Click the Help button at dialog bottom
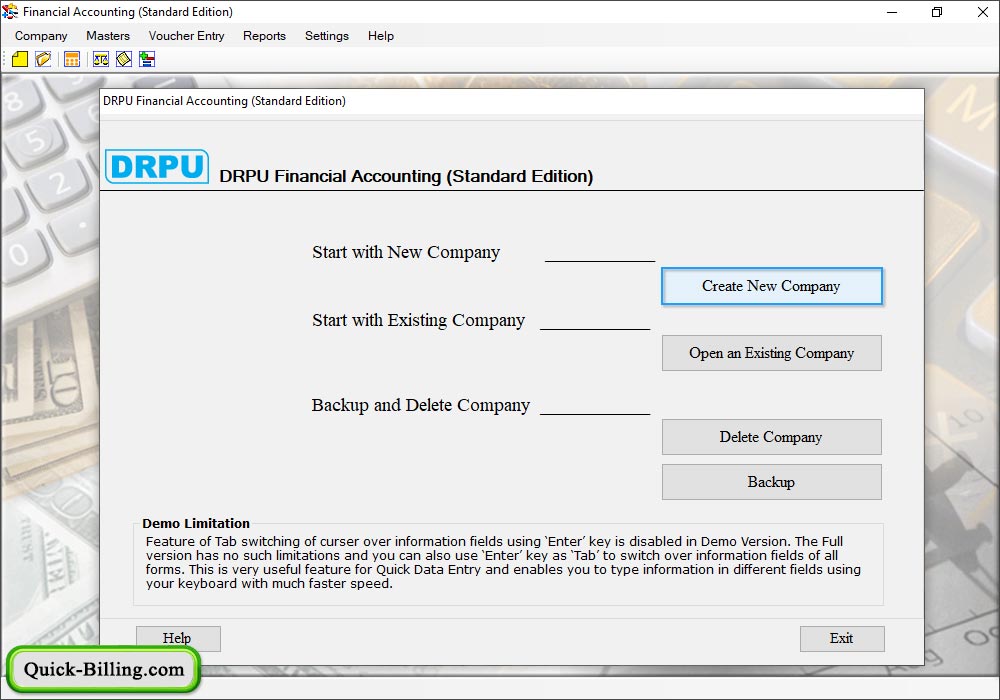 tap(178, 638)
